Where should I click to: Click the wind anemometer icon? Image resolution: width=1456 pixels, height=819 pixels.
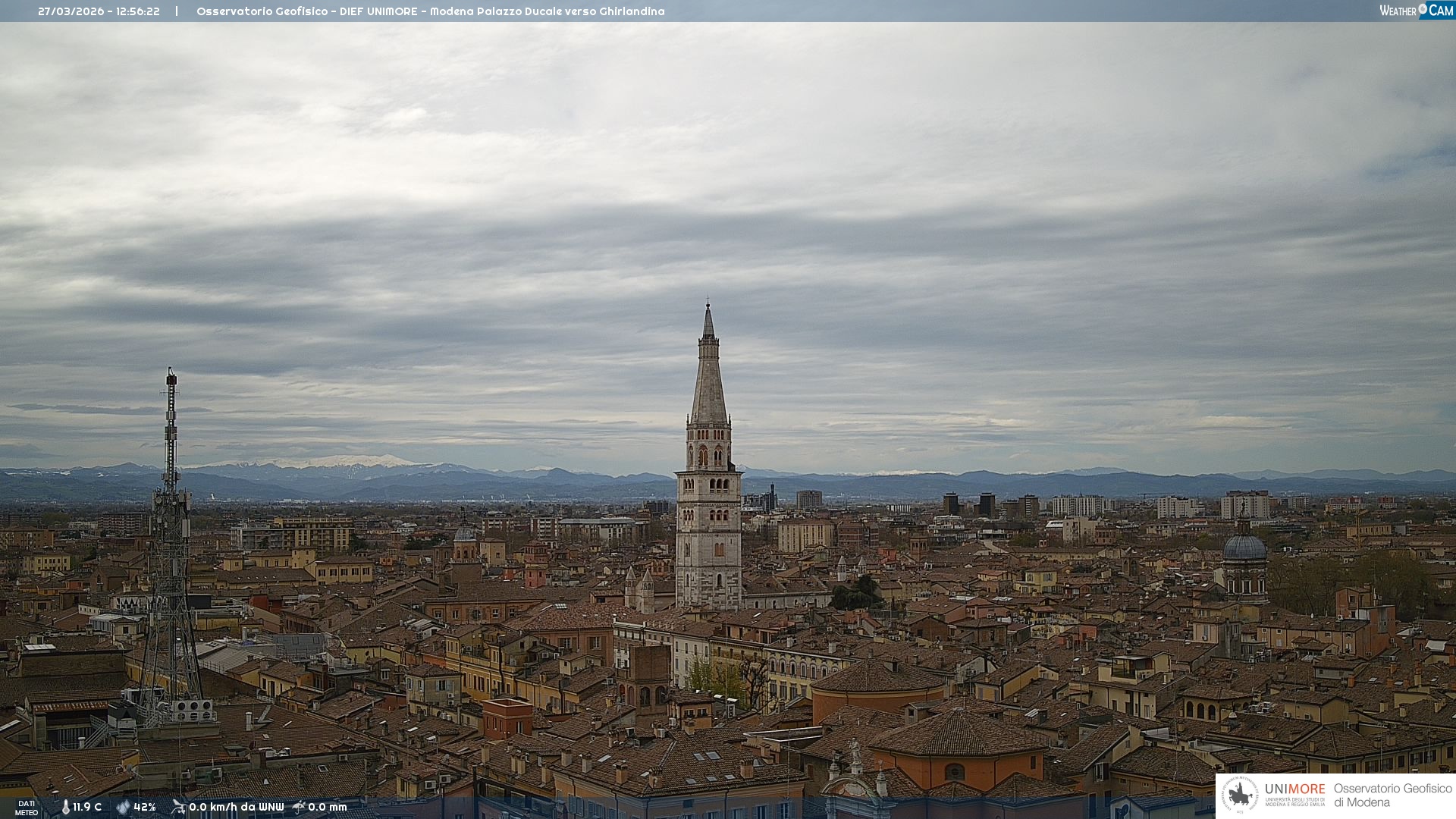[x=178, y=807]
